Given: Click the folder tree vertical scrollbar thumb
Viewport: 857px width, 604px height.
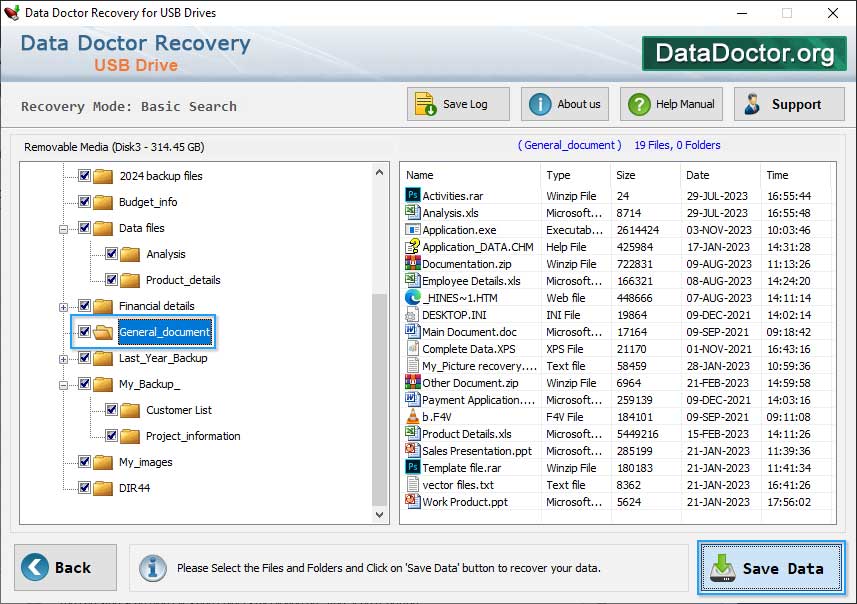Looking at the screenshot, I should pyautogui.click(x=380, y=400).
